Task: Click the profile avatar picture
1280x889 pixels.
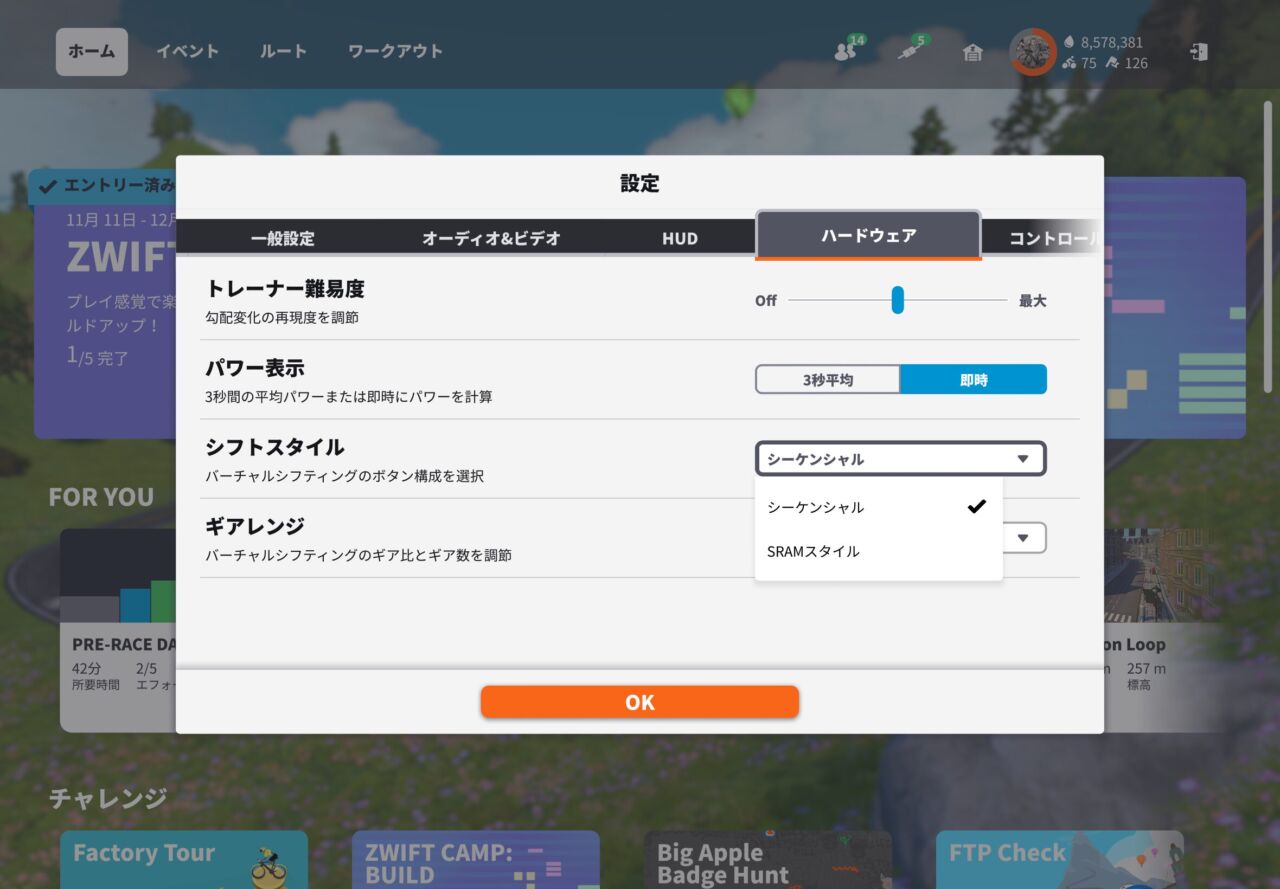Action: [x=1032, y=52]
